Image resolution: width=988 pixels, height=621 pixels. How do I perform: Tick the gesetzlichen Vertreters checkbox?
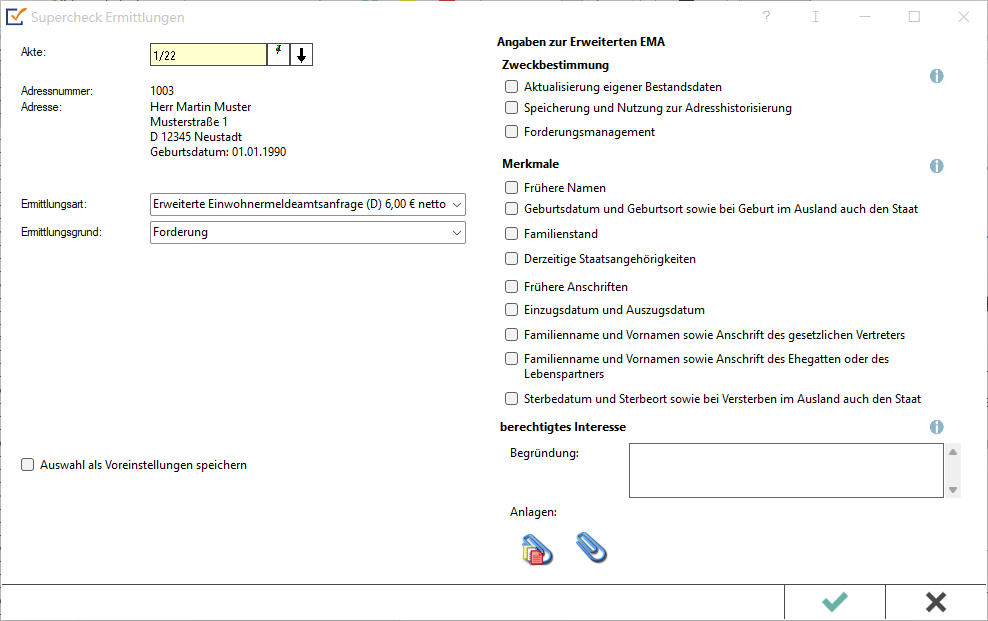512,334
